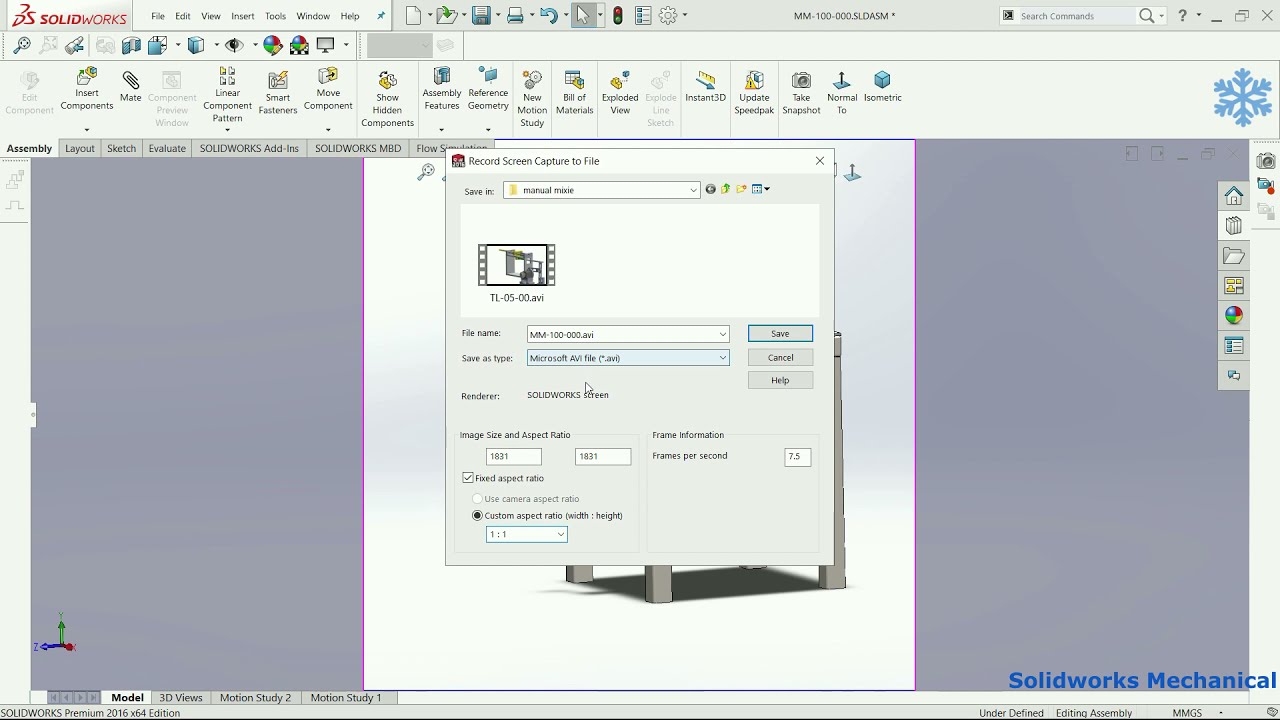Open Appearances color ball in task pane
Screen dimensions: 1280x720
[x=1234, y=315]
